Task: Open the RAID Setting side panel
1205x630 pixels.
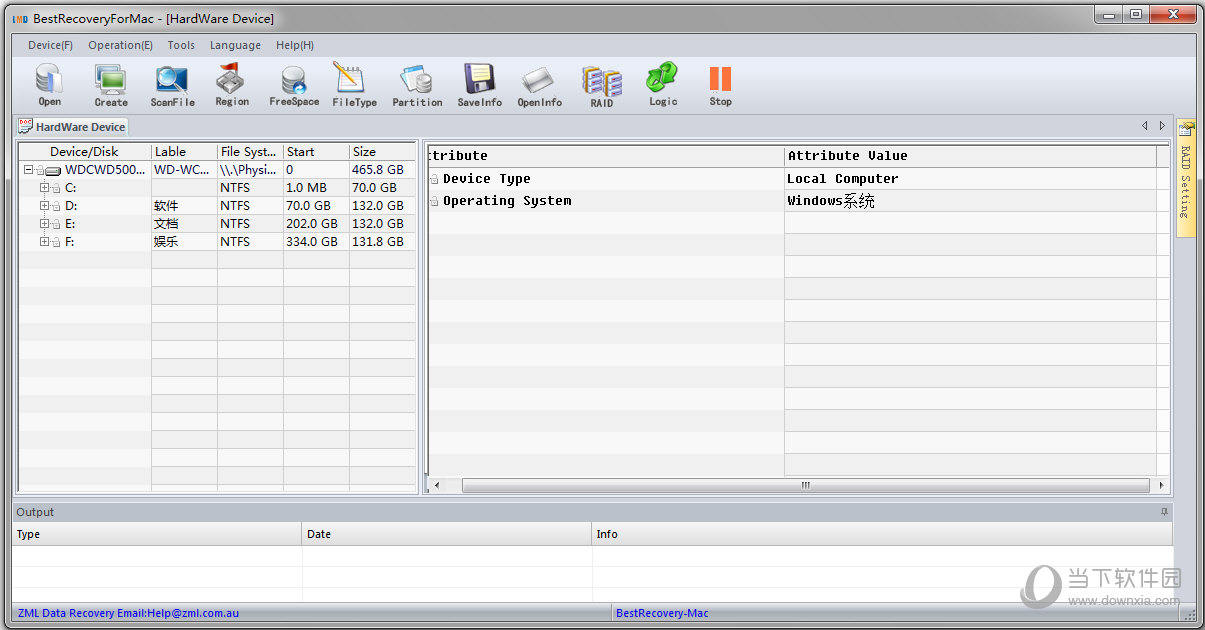Action: click(x=1185, y=178)
